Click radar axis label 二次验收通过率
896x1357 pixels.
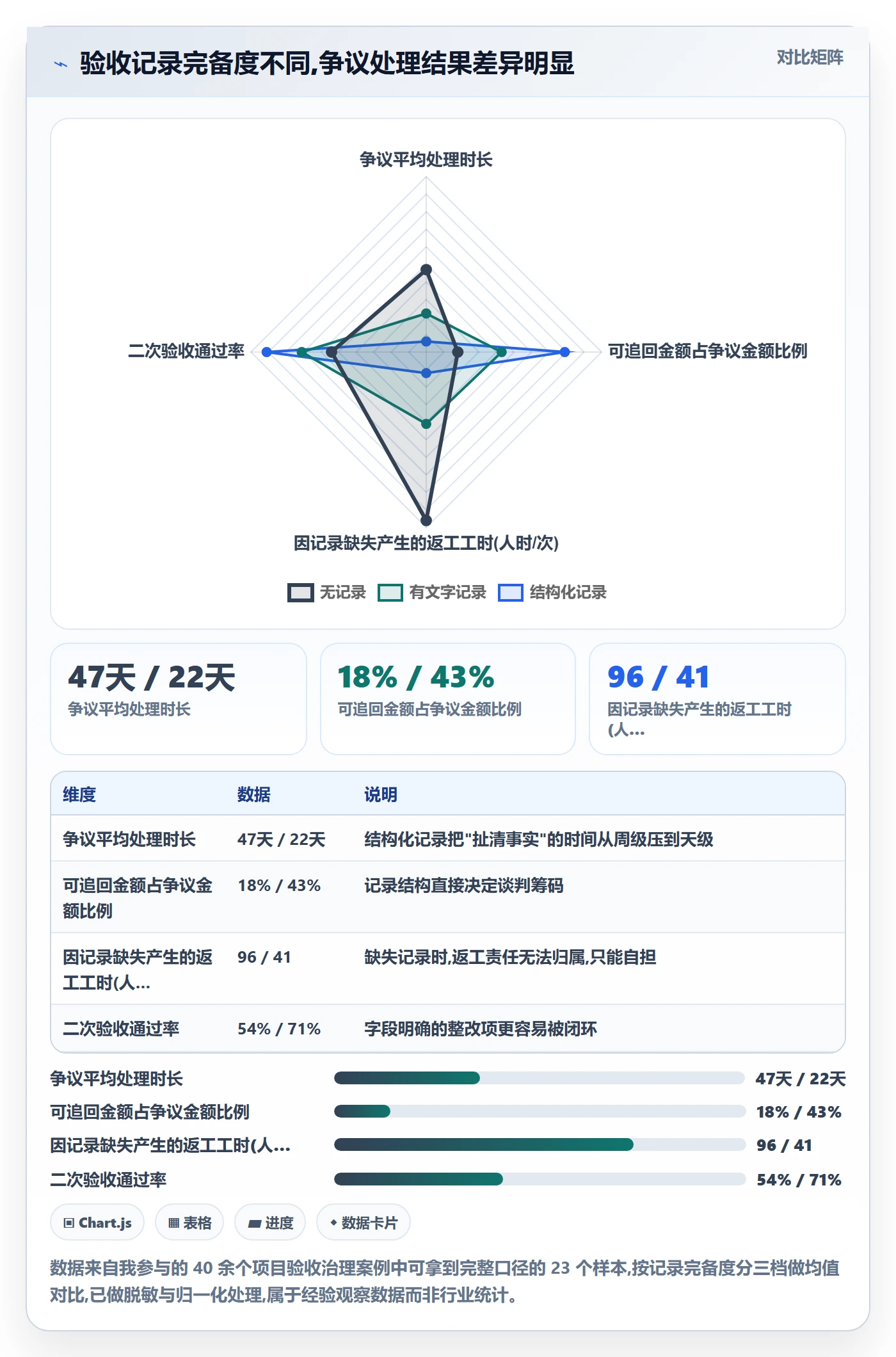pyautogui.click(x=186, y=351)
